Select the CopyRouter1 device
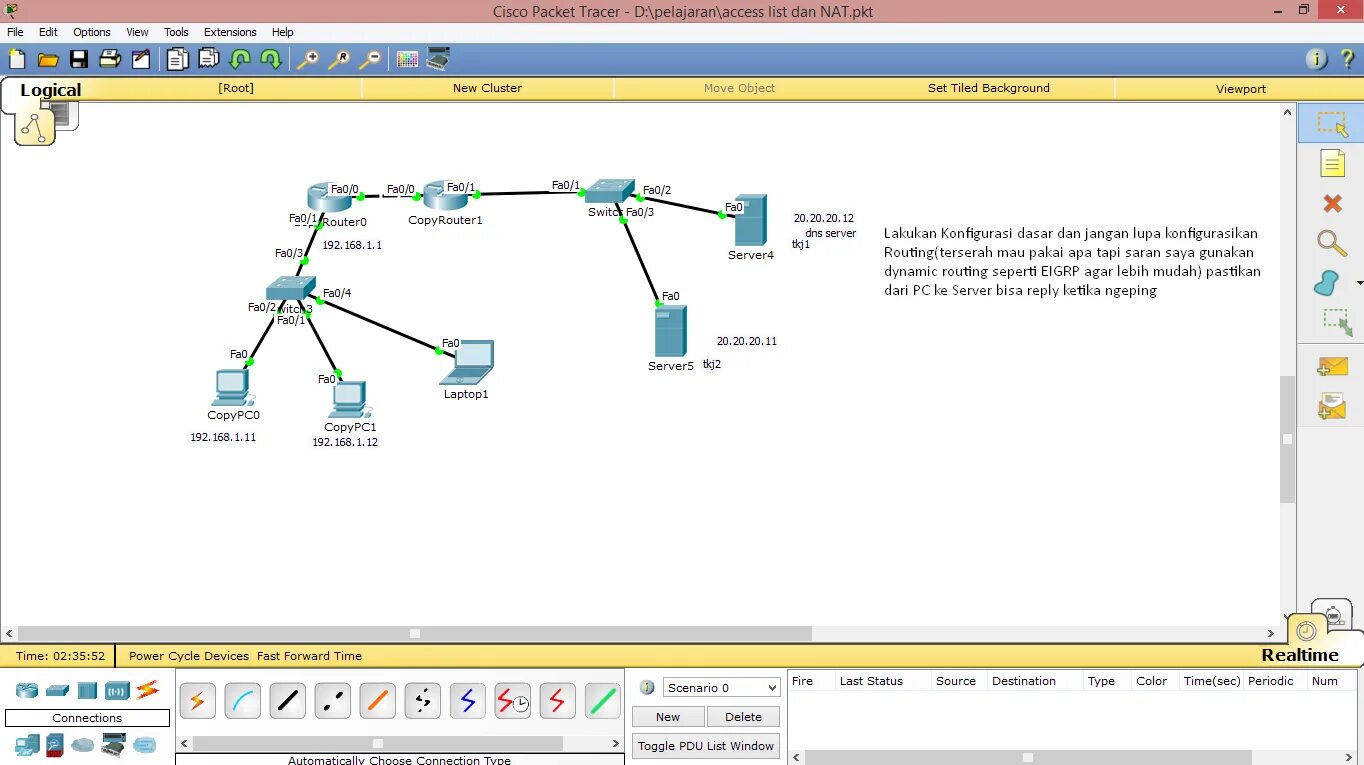1364x765 pixels. click(x=445, y=197)
